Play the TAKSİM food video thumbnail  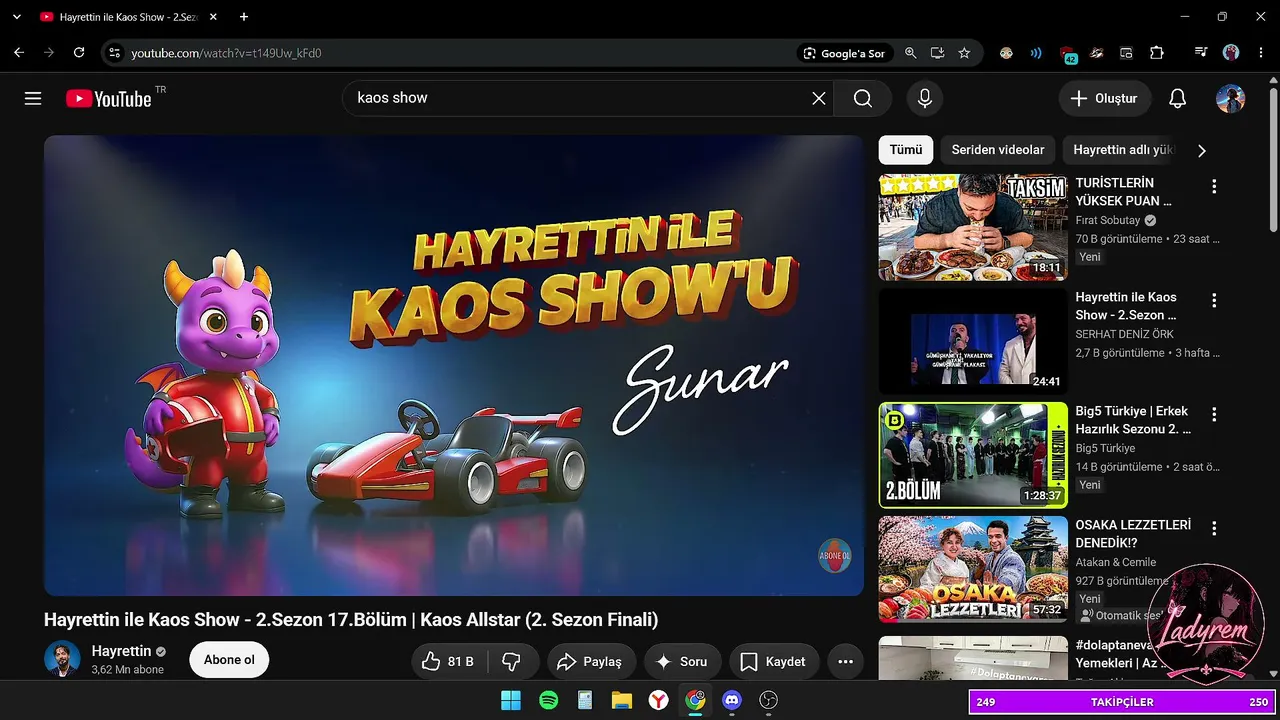(x=973, y=227)
